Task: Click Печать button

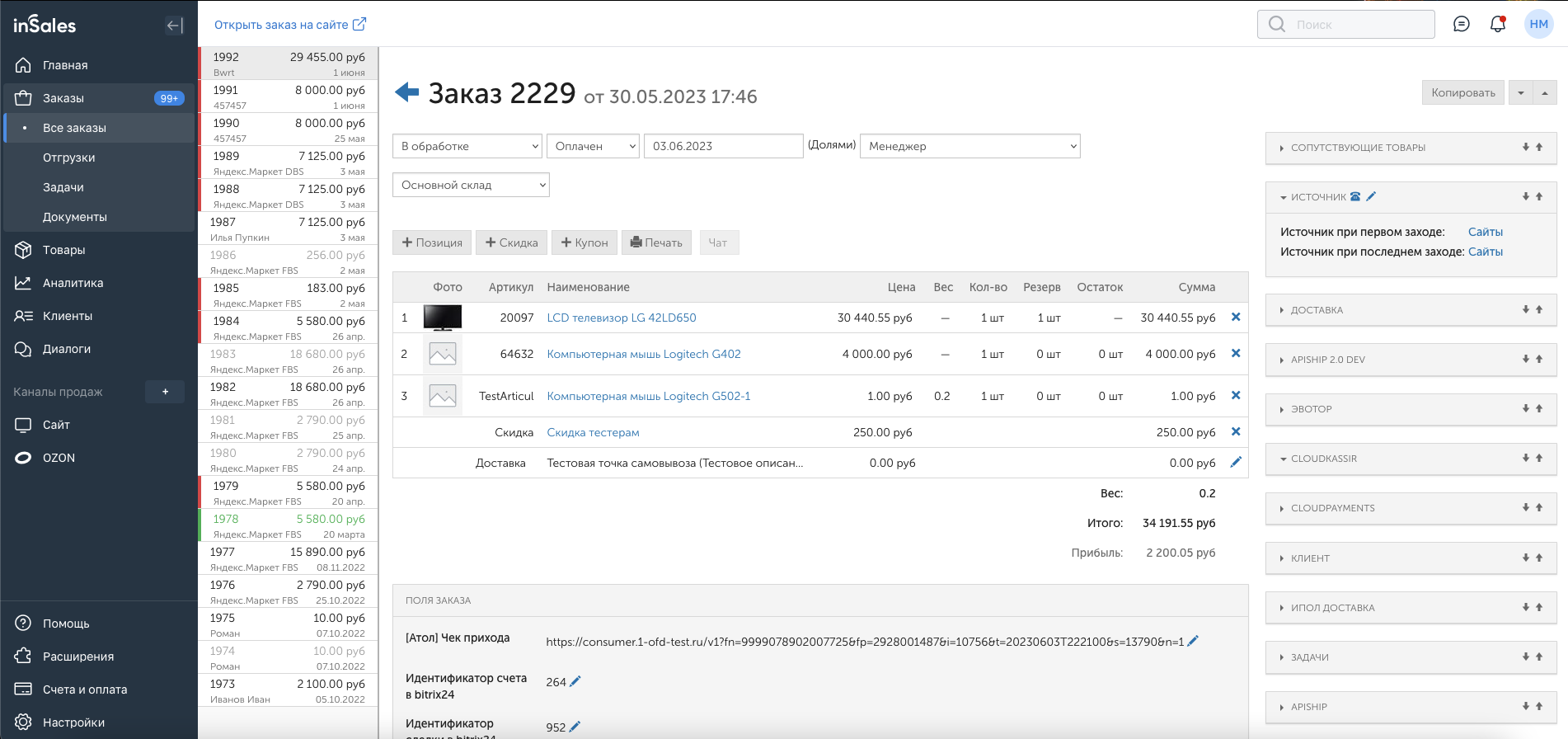Action: pos(656,242)
